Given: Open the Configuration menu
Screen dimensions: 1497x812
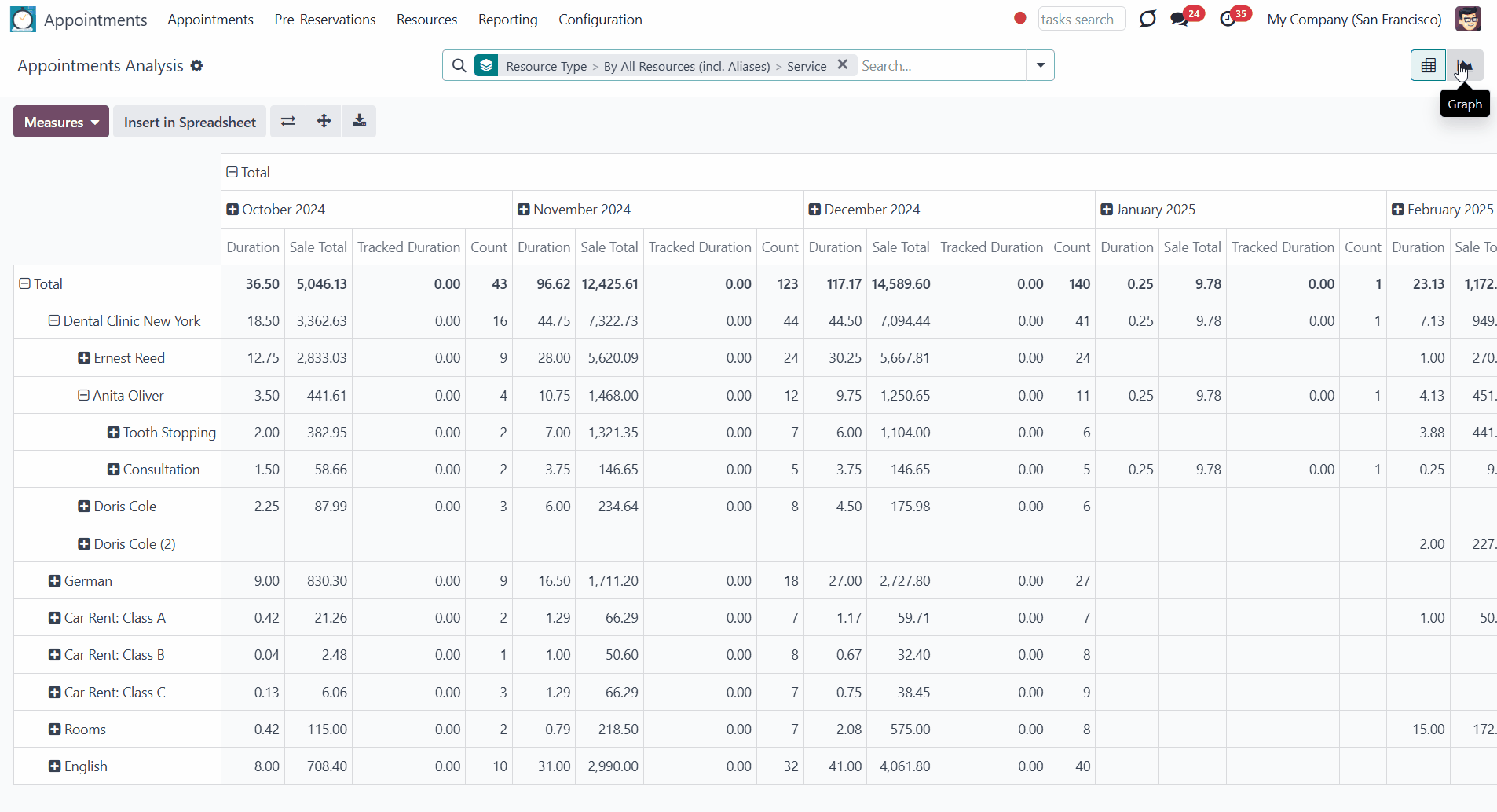Looking at the screenshot, I should (600, 20).
